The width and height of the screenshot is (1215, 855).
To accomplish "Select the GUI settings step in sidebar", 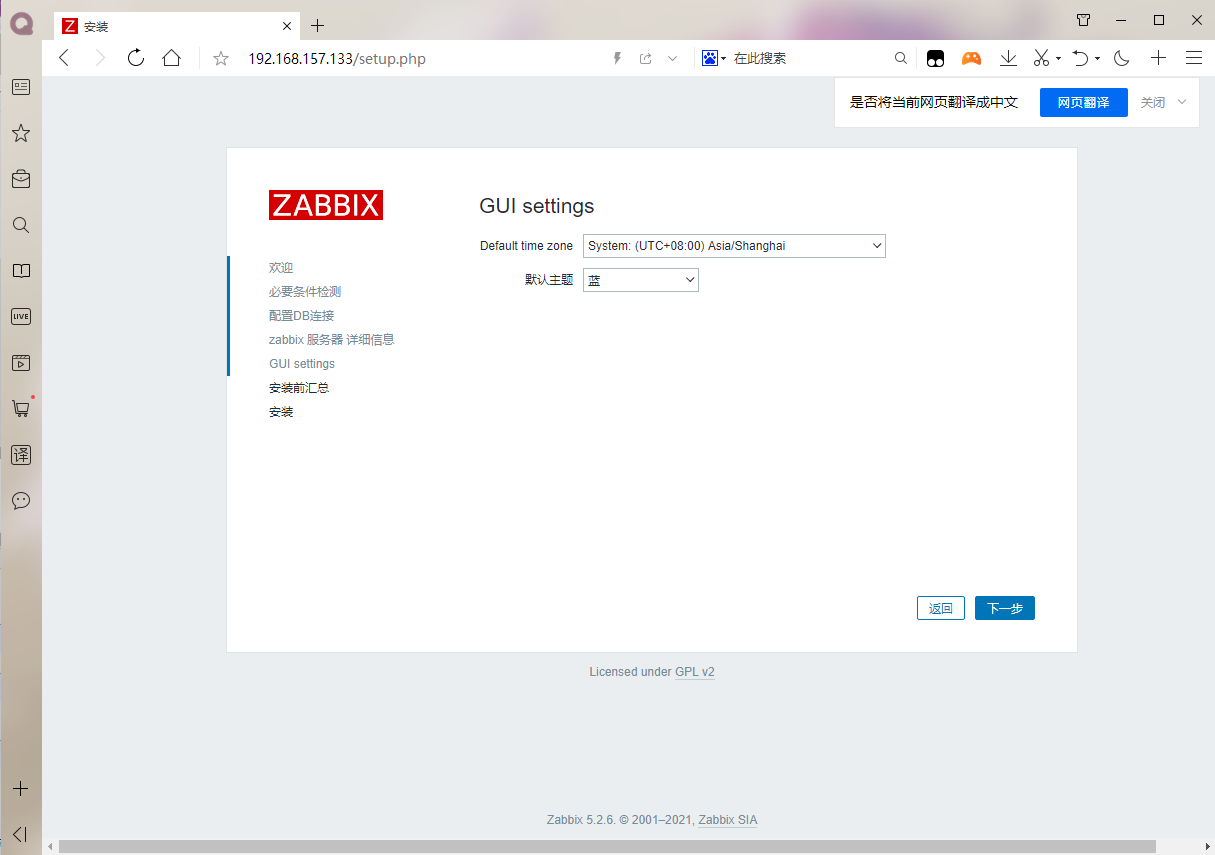I will pos(302,364).
